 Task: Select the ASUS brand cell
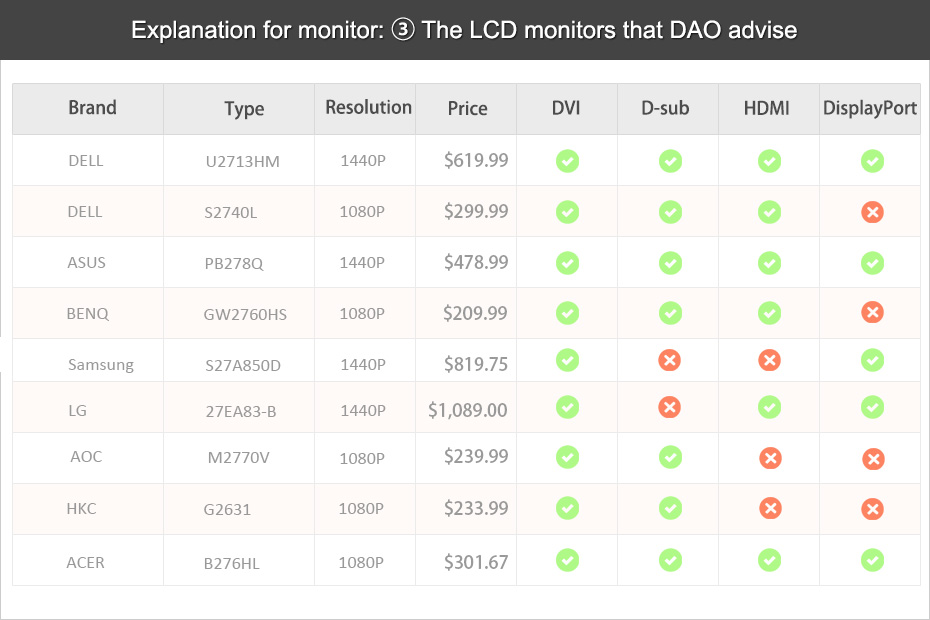(86, 262)
